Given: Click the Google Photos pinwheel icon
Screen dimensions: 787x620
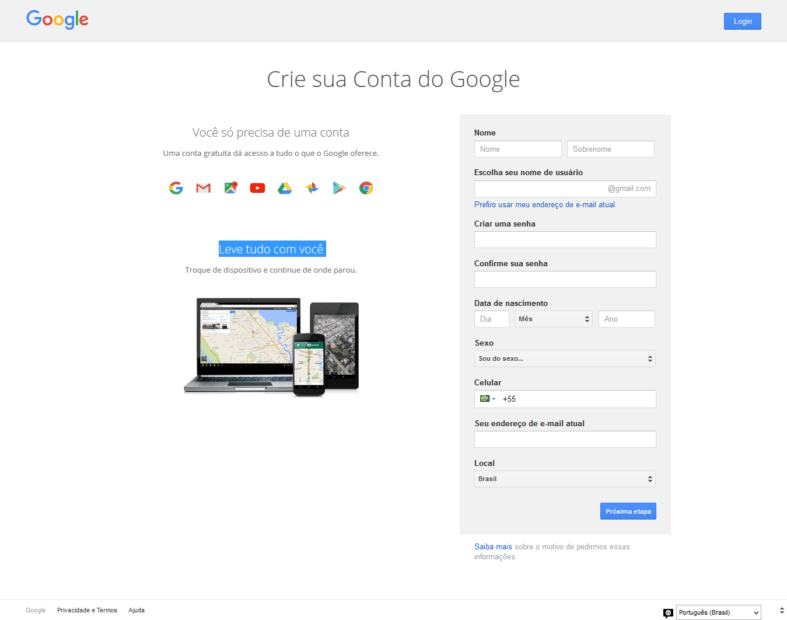Looking at the screenshot, I should [x=312, y=188].
